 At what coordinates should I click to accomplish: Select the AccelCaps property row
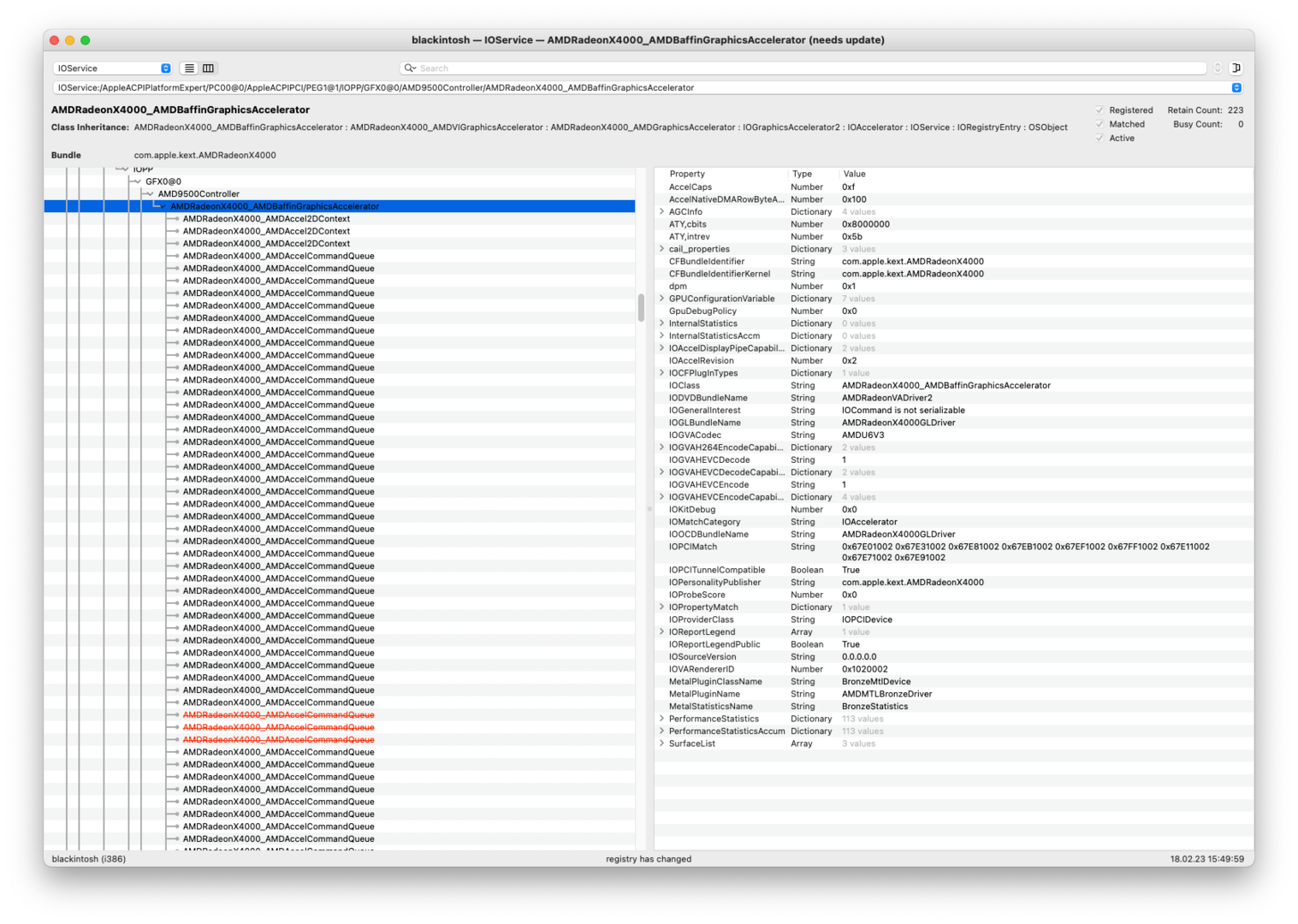coord(953,187)
